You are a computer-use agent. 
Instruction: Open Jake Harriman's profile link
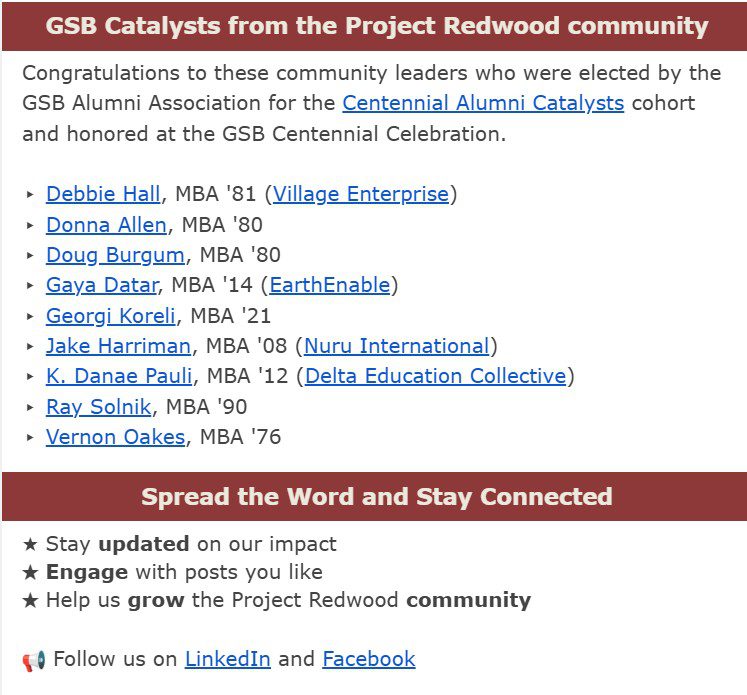click(118, 346)
